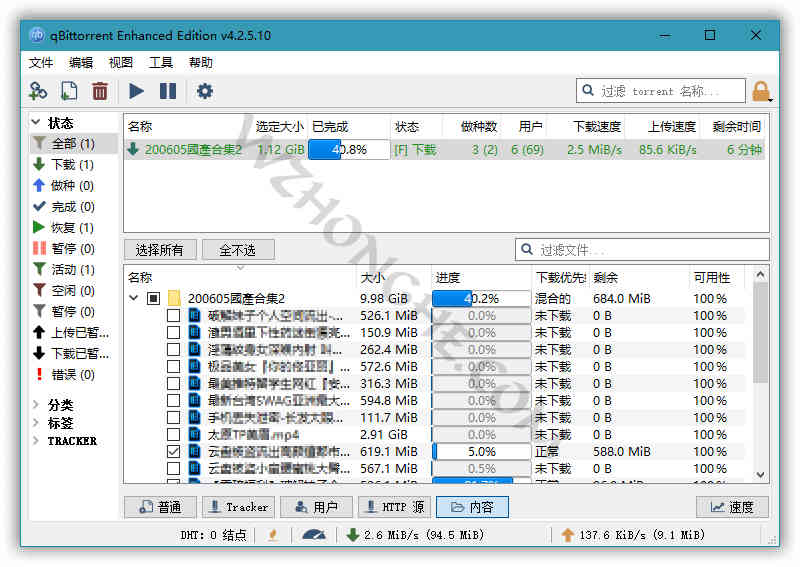Switch to the HTTP 源 tab
Screen dimensions: 800x567
coord(394,507)
